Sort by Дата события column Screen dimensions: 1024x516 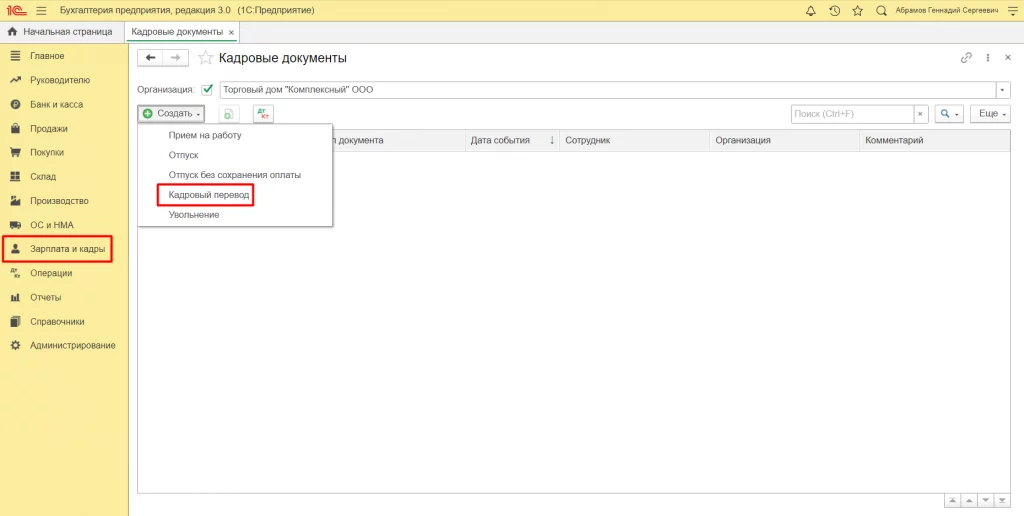513,140
